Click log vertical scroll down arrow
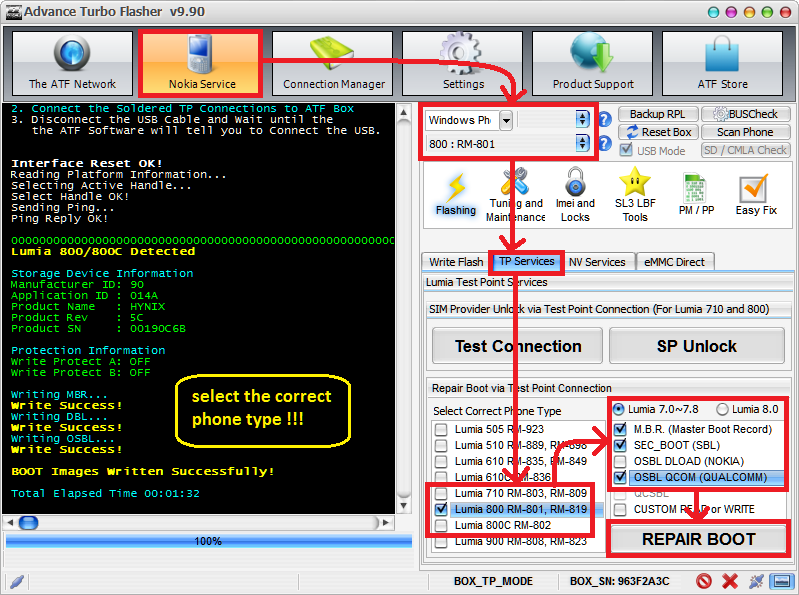This screenshot has height=595, width=799. tap(403, 505)
